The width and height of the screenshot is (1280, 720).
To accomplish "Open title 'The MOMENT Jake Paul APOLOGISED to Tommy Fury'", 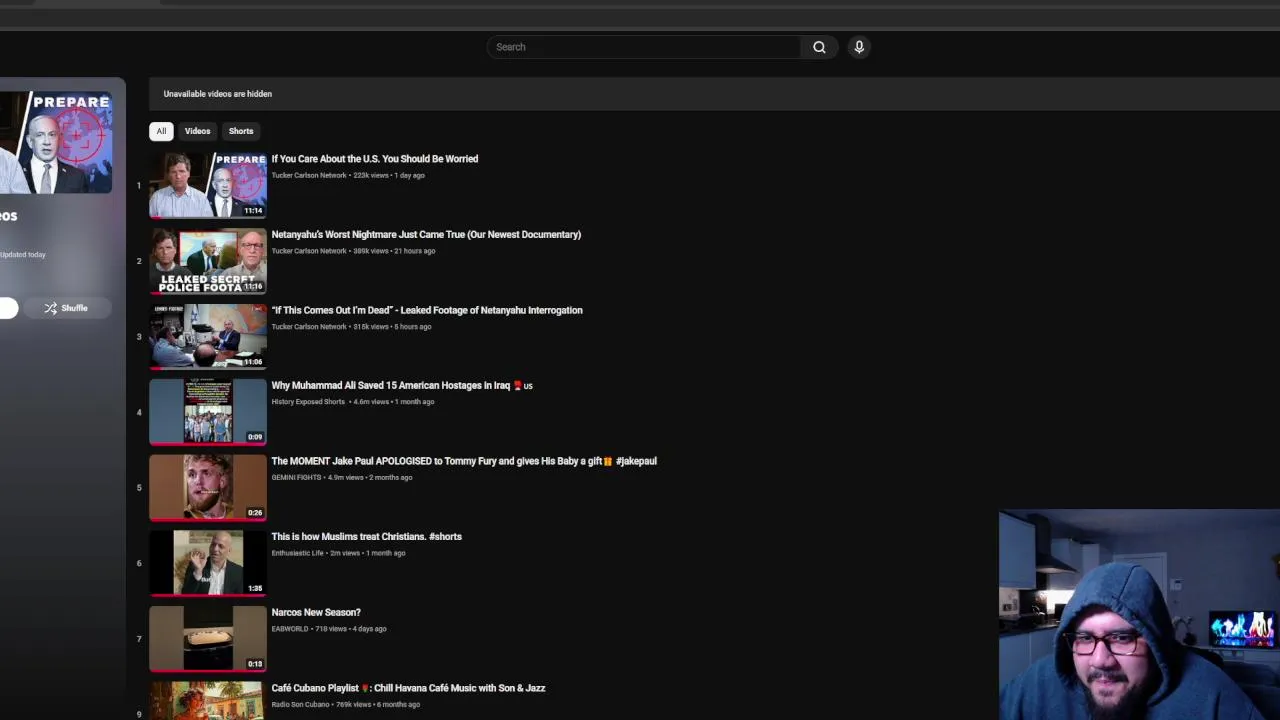I will [464, 461].
